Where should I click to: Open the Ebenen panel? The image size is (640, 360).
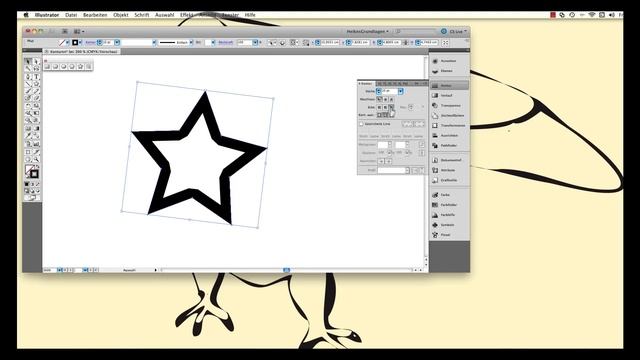coord(449,71)
